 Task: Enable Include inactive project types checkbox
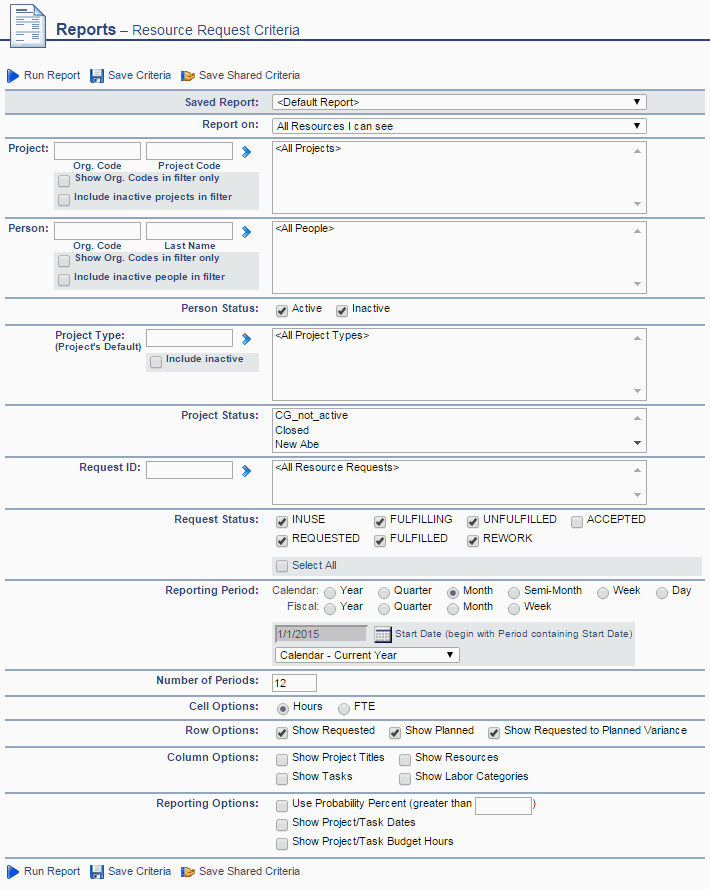tap(156, 362)
